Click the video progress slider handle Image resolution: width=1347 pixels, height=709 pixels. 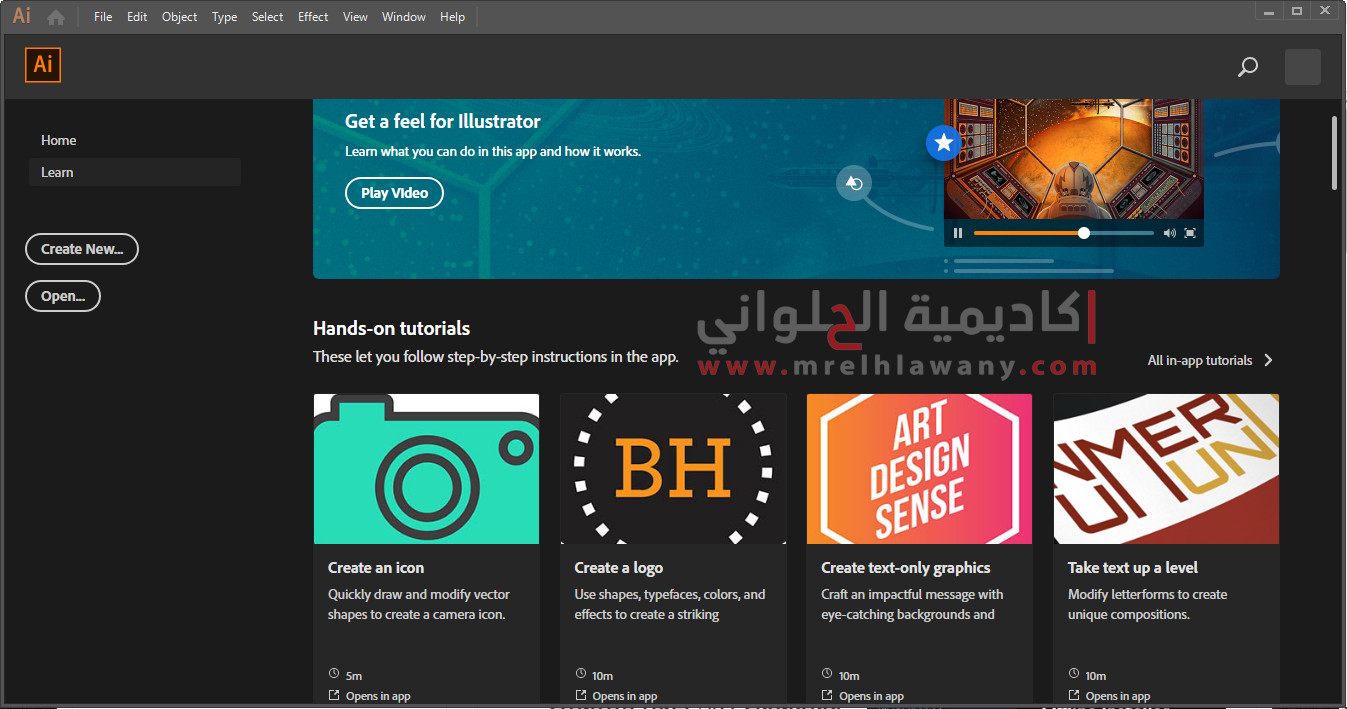(x=1083, y=233)
